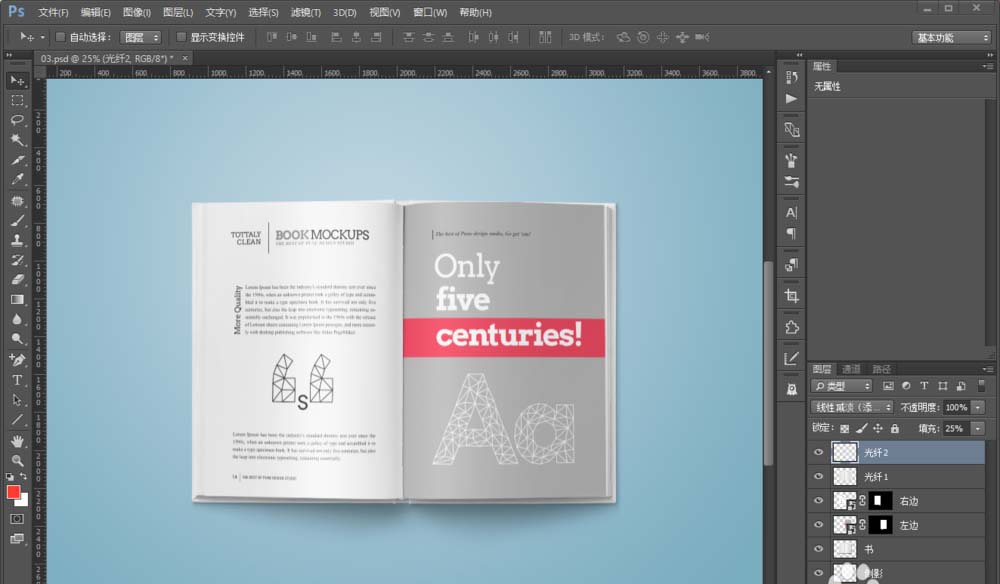Select the 左边 layer by name
1000x584 pixels.
(x=908, y=525)
